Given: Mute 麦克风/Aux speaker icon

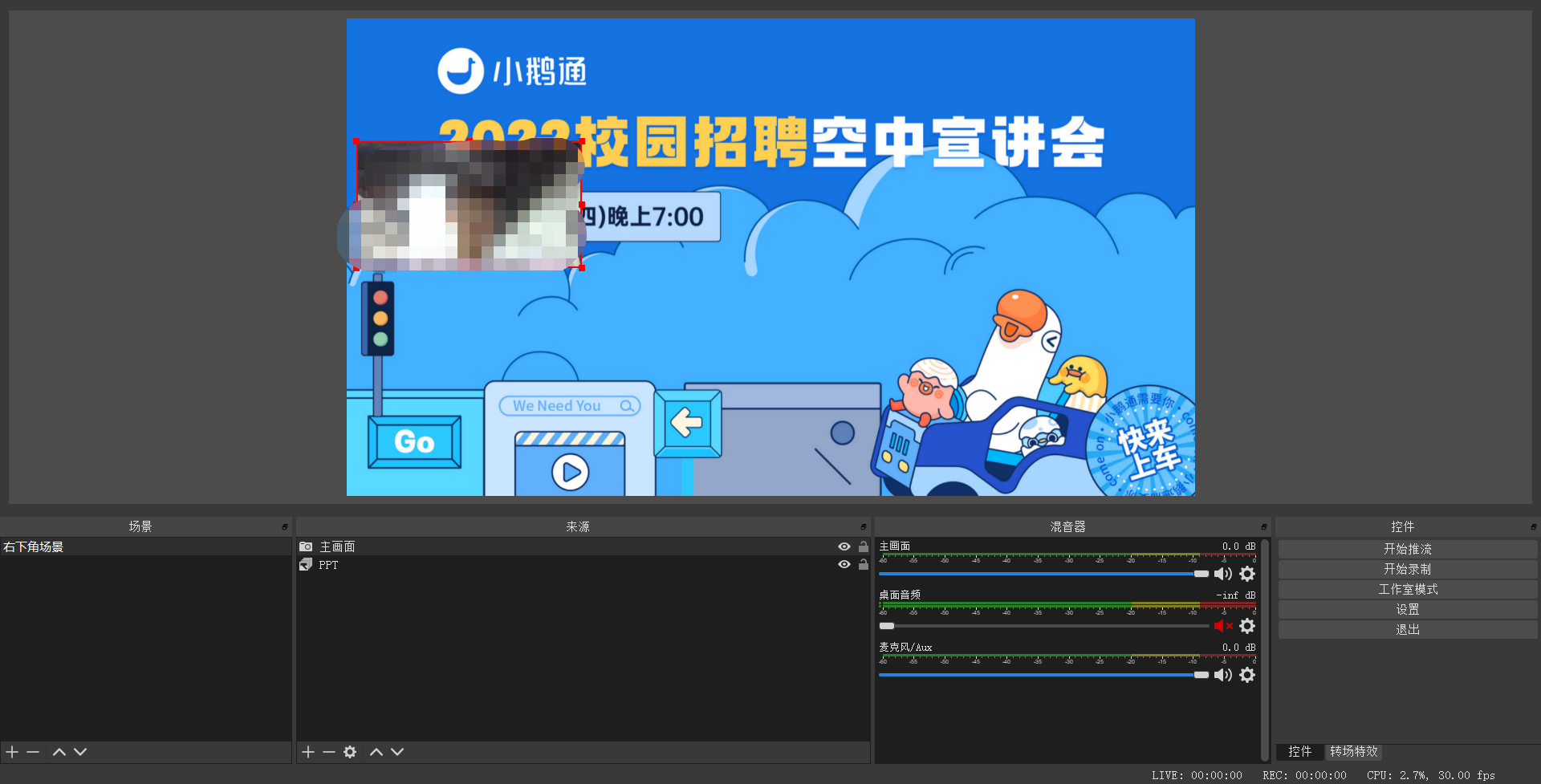Looking at the screenshot, I should click(x=1223, y=675).
